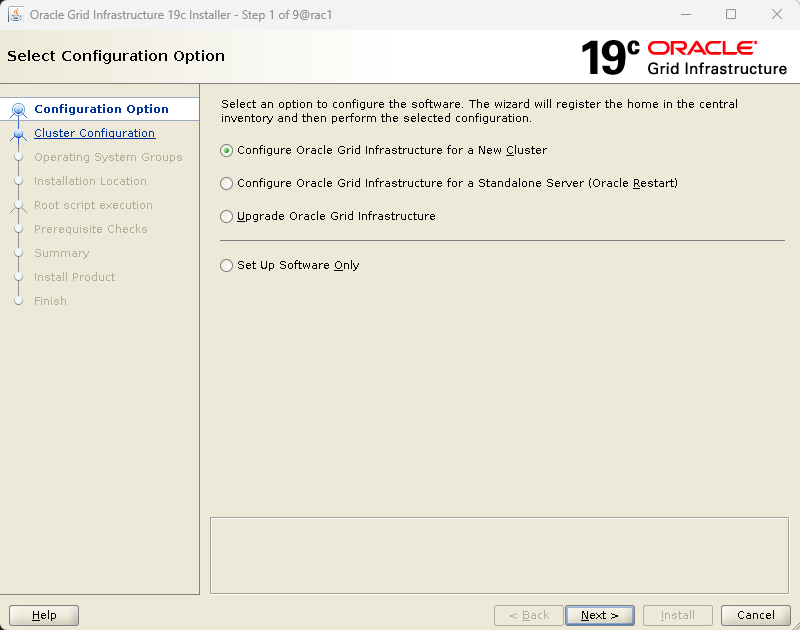Image resolution: width=800 pixels, height=630 pixels.
Task: Click inside the empty message area box
Action: (499, 556)
